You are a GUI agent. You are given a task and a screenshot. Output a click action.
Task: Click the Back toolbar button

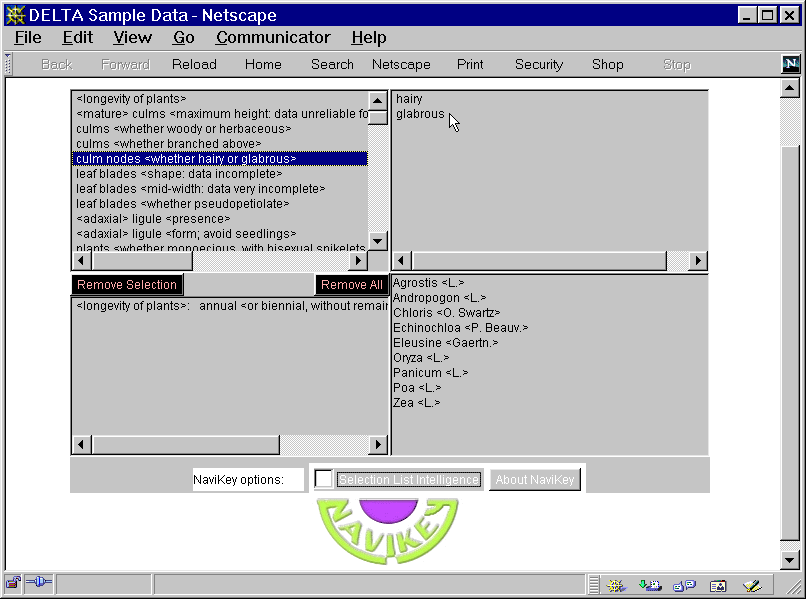57,64
